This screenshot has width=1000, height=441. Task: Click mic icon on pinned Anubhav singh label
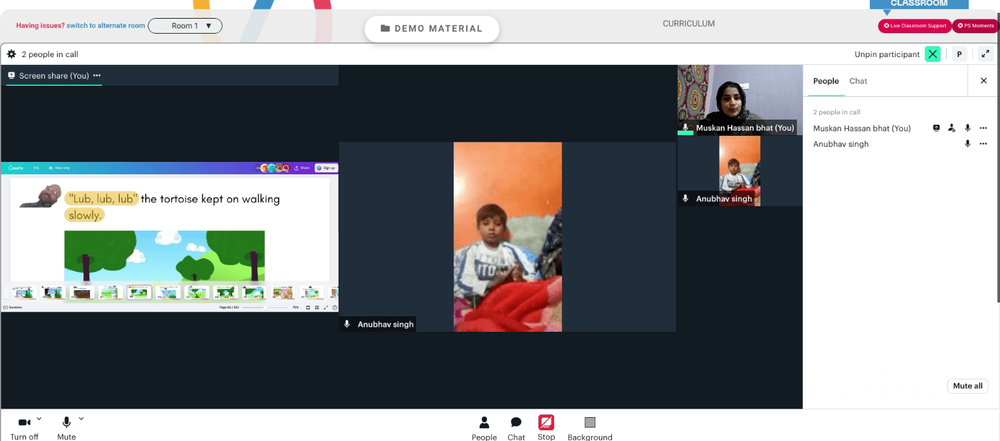click(x=347, y=324)
